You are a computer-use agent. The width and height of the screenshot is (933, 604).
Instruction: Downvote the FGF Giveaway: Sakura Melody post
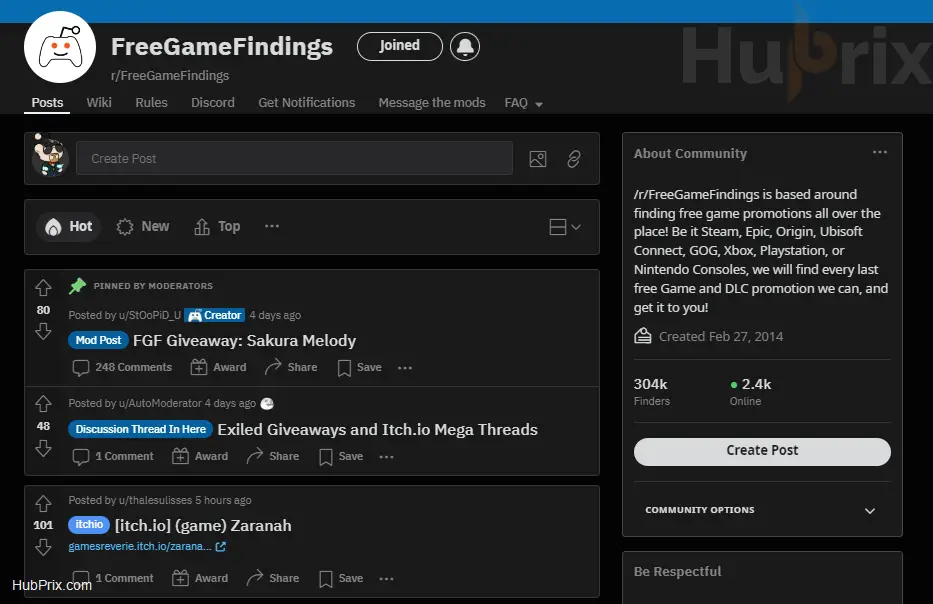click(x=43, y=331)
